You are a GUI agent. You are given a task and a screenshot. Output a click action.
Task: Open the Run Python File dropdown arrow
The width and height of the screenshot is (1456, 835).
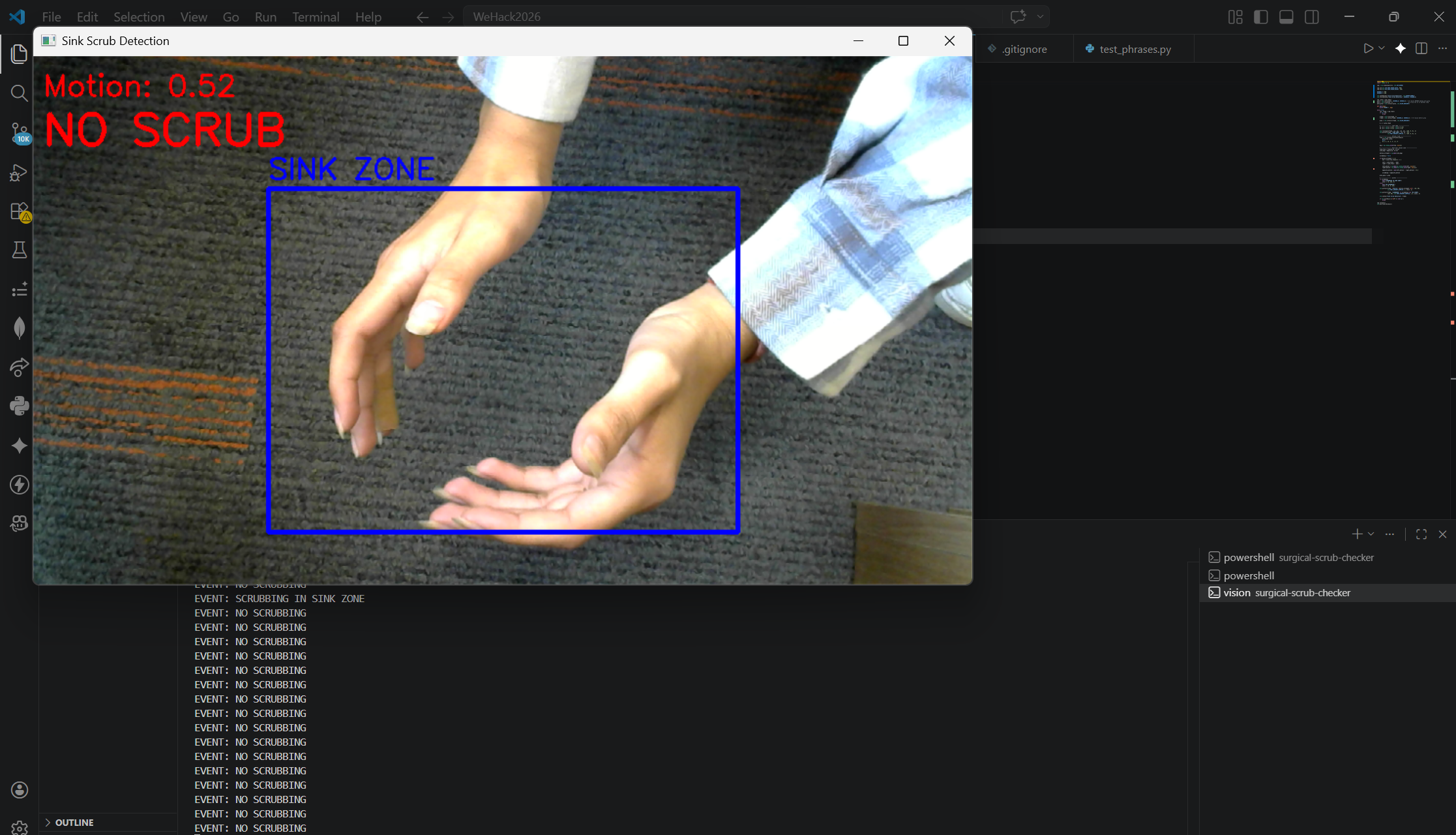click(1382, 48)
